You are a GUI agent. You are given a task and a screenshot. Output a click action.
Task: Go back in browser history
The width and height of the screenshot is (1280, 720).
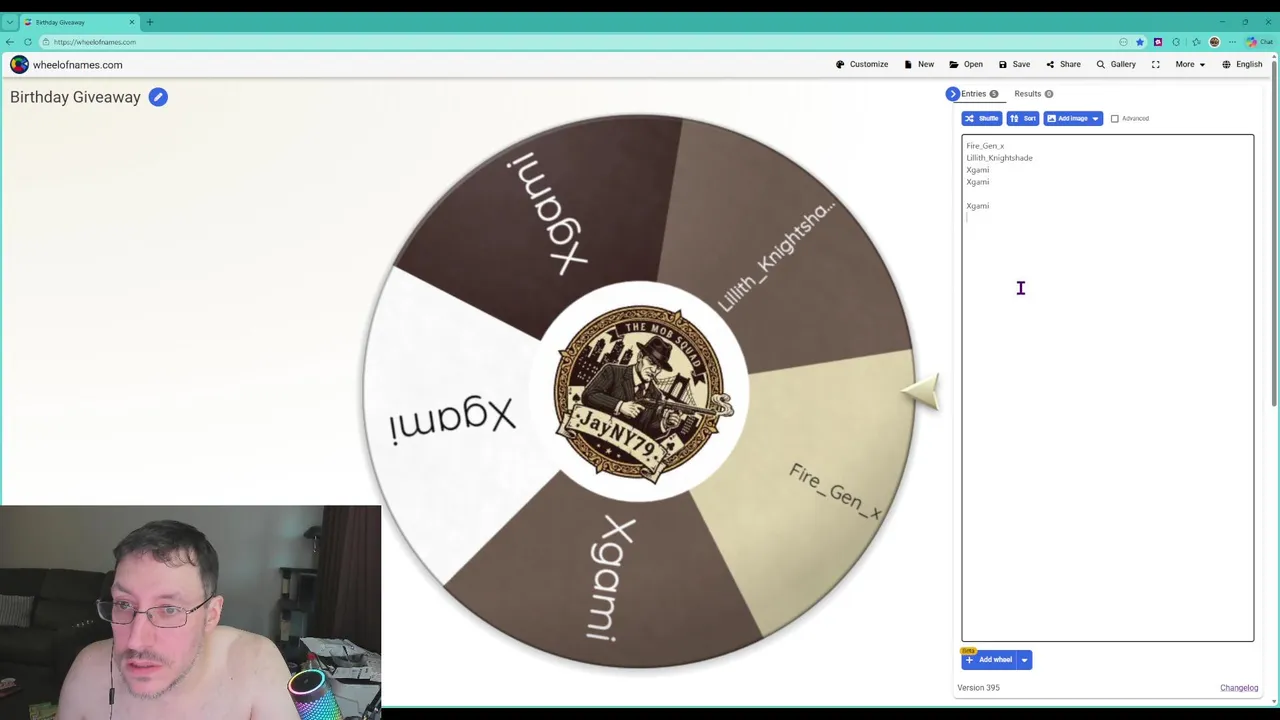10,42
